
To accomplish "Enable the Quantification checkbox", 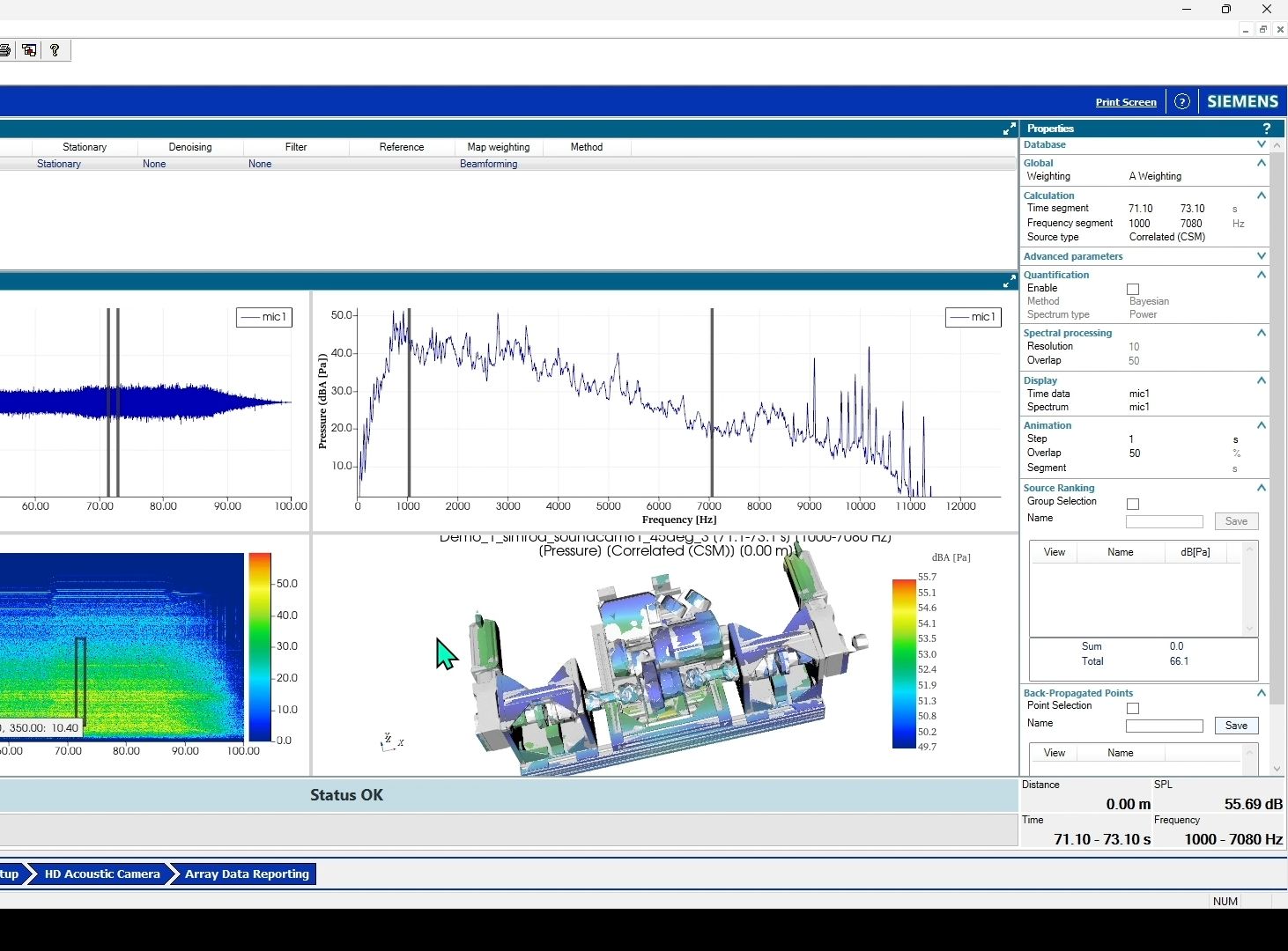I will pyautogui.click(x=1133, y=289).
